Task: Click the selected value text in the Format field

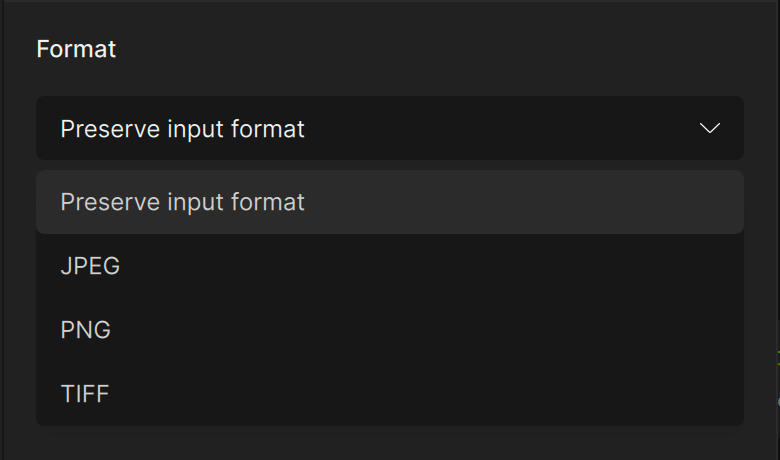Action: coord(182,129)
